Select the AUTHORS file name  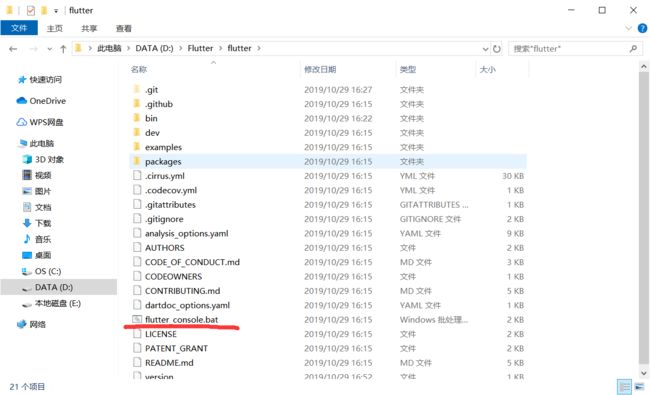click(165, 248)
